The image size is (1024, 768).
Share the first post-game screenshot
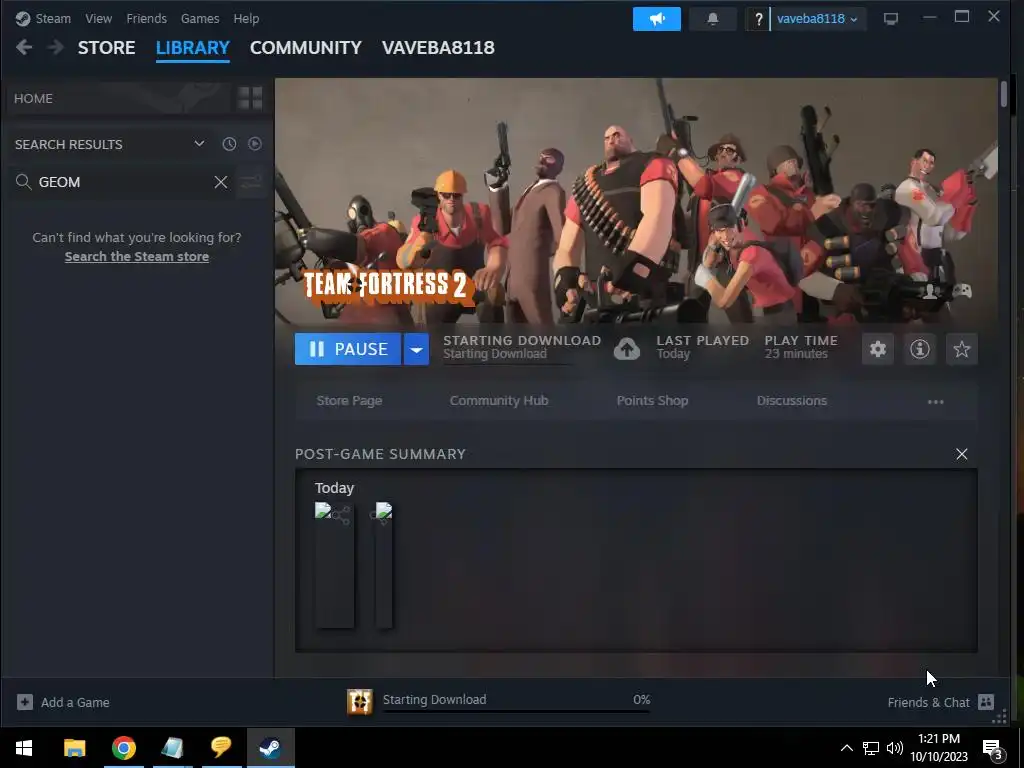coord(341,515)
